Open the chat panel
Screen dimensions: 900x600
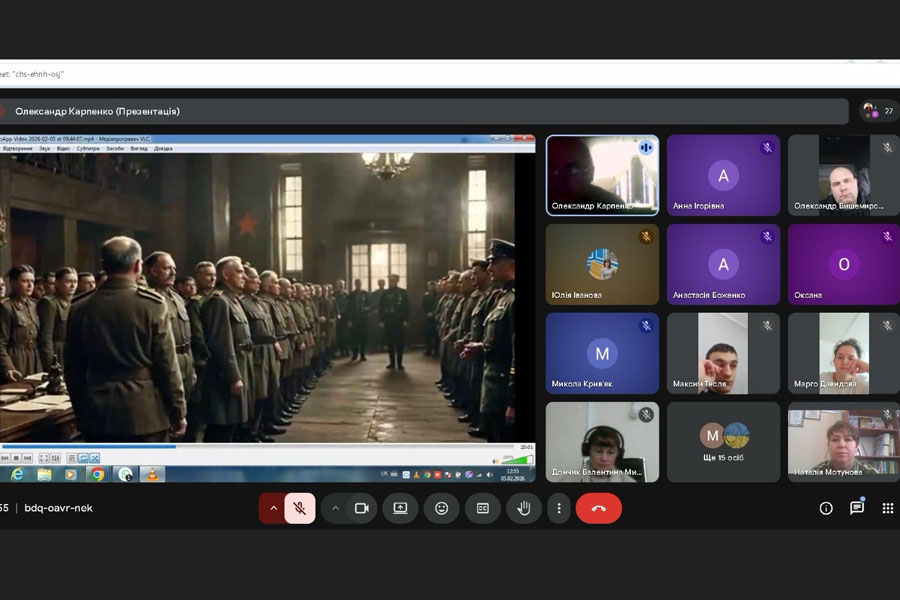tap(857, 508)
